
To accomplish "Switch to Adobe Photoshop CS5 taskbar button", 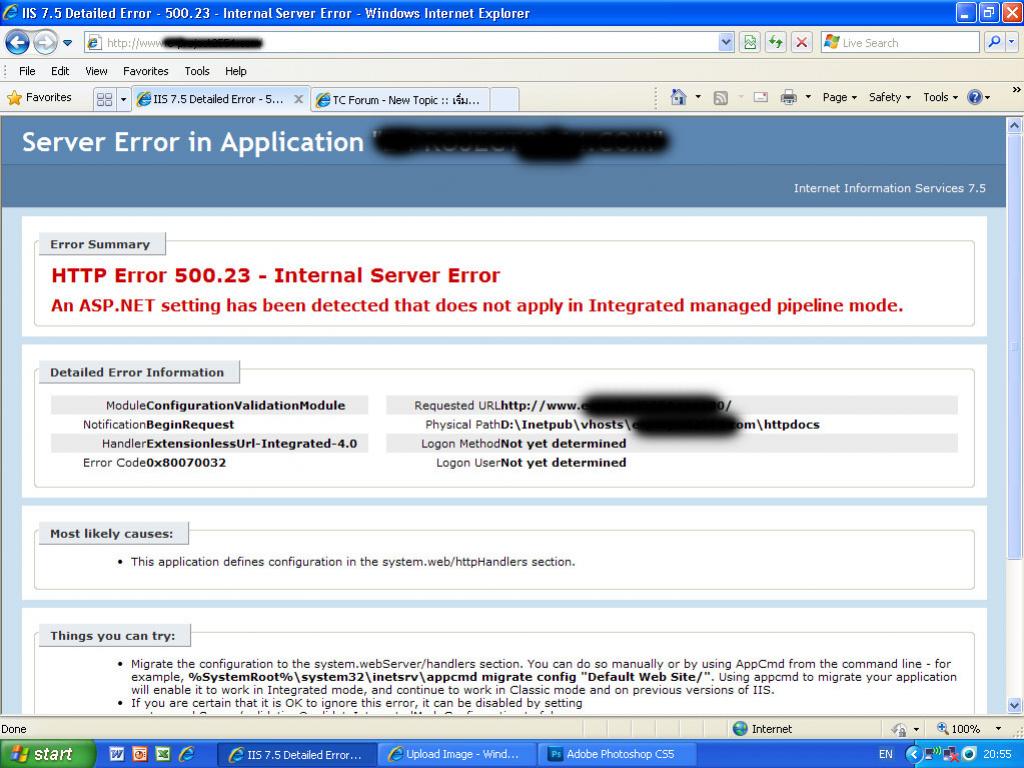I will pos(617,754).
